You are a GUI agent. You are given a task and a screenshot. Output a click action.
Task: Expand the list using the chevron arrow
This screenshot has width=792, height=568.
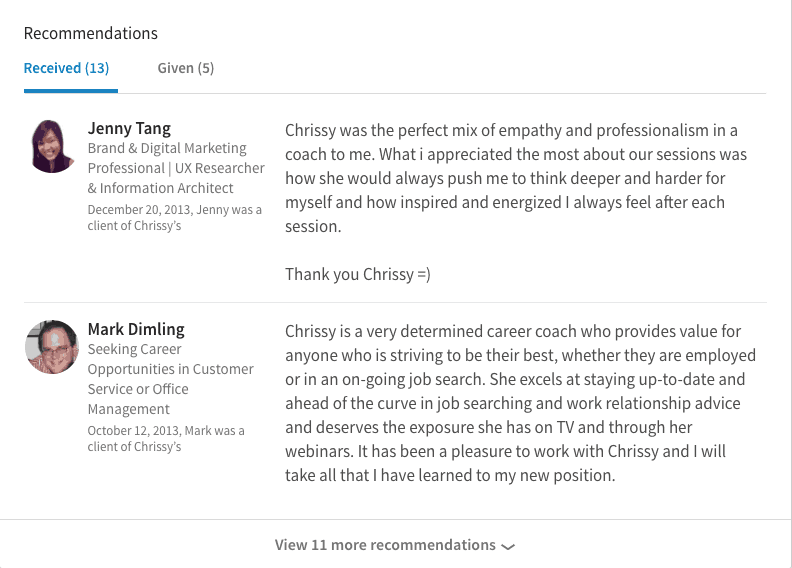pos(508,547)
